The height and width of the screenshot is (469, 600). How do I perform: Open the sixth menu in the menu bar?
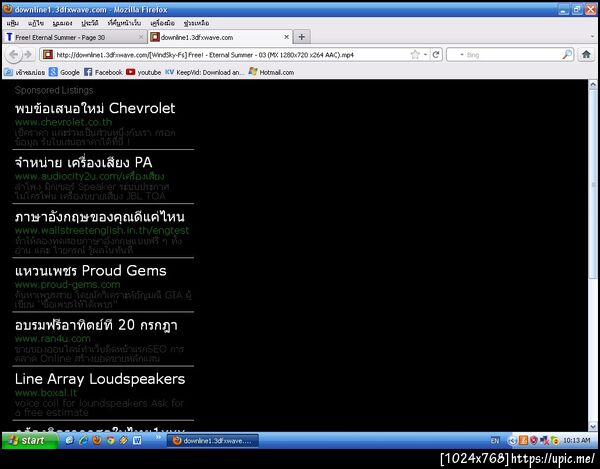162,23
